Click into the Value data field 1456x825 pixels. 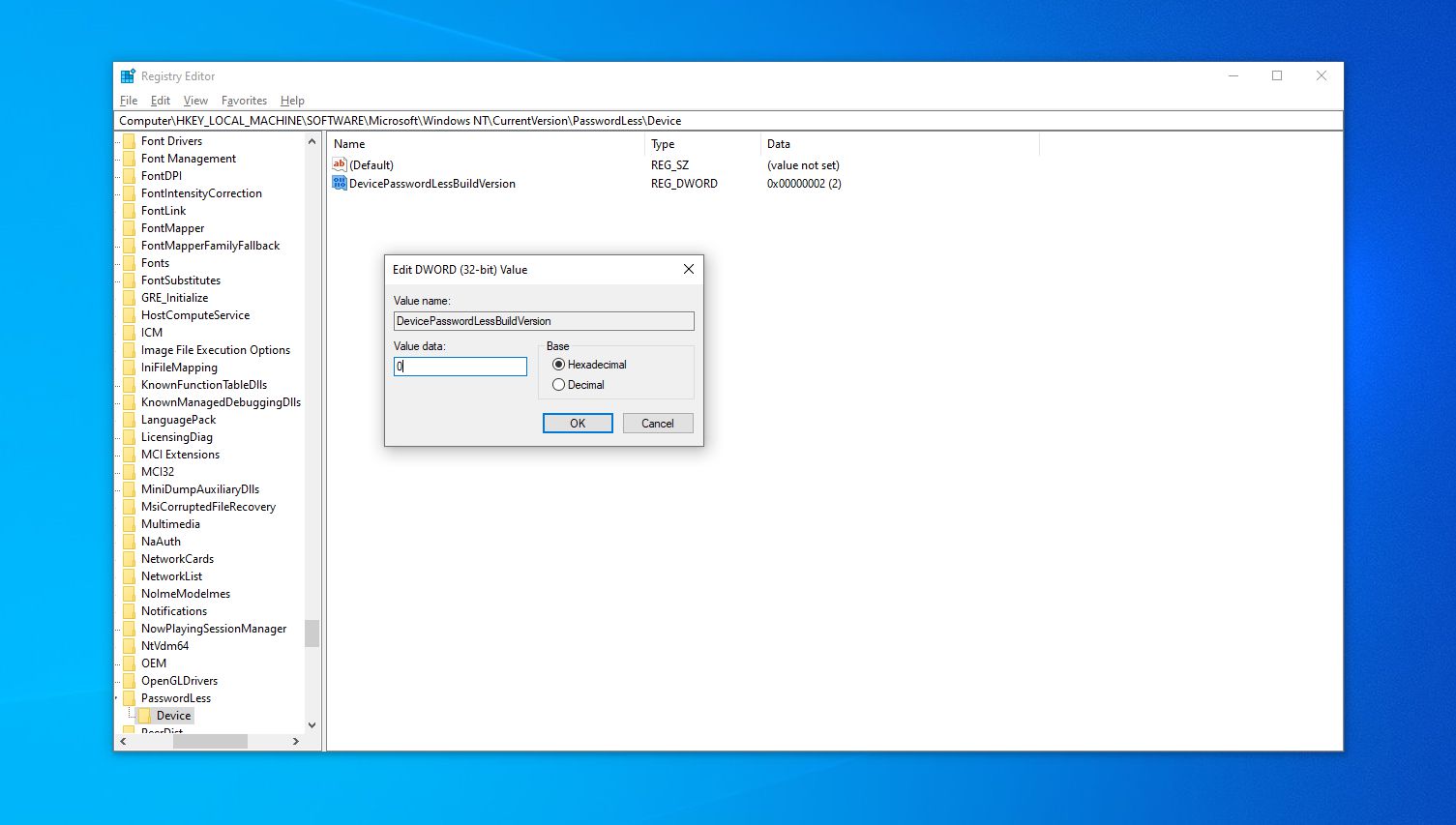(x=461, y=367)
